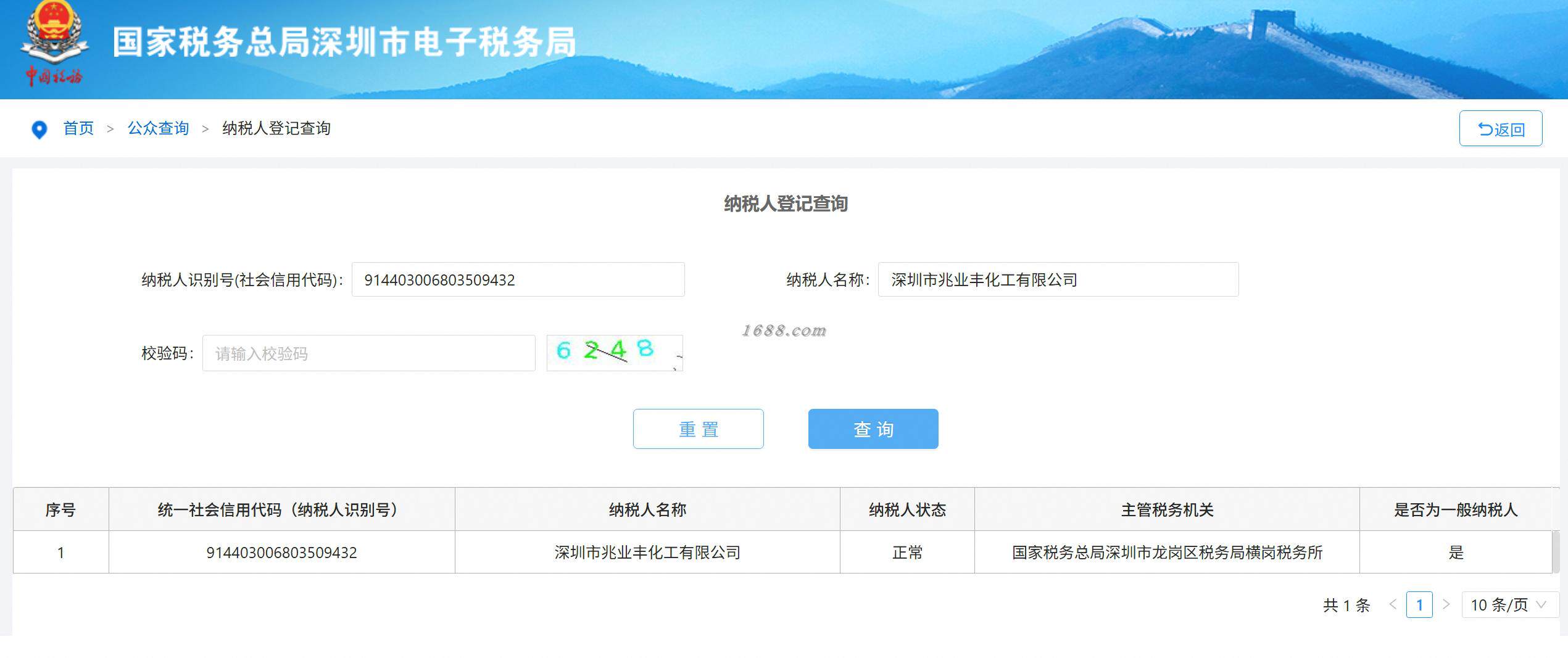Focus the 纳税人名称 input field
This screenshot has width=1568, height=658.
coord(1058,280)
